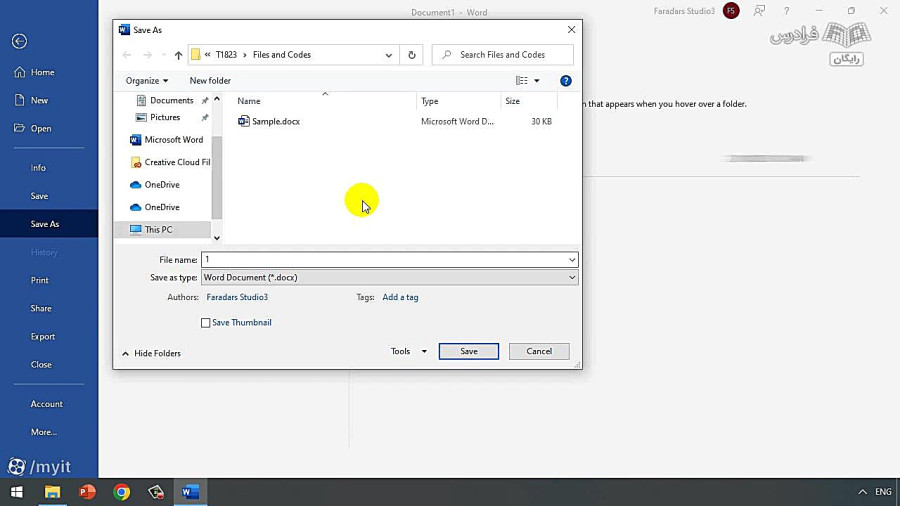Click the ENG language indicator

pos(883,492)
